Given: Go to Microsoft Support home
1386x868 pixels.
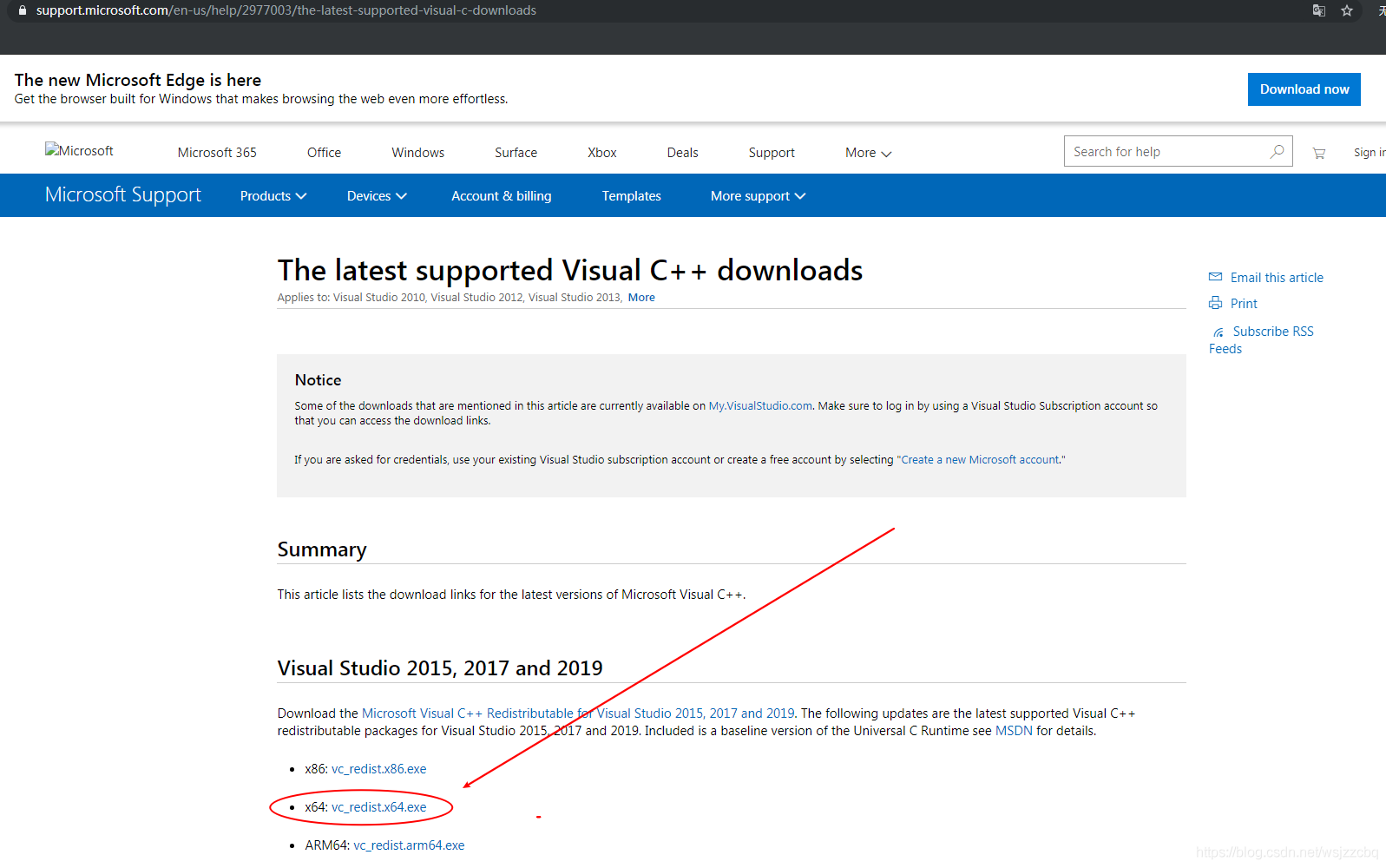Looking at the screenshot, I should pyautogui.click(x=123, y=194).
